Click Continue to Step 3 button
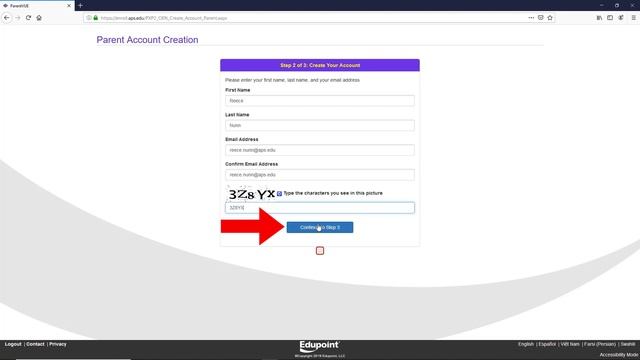 tap(320, 227)
